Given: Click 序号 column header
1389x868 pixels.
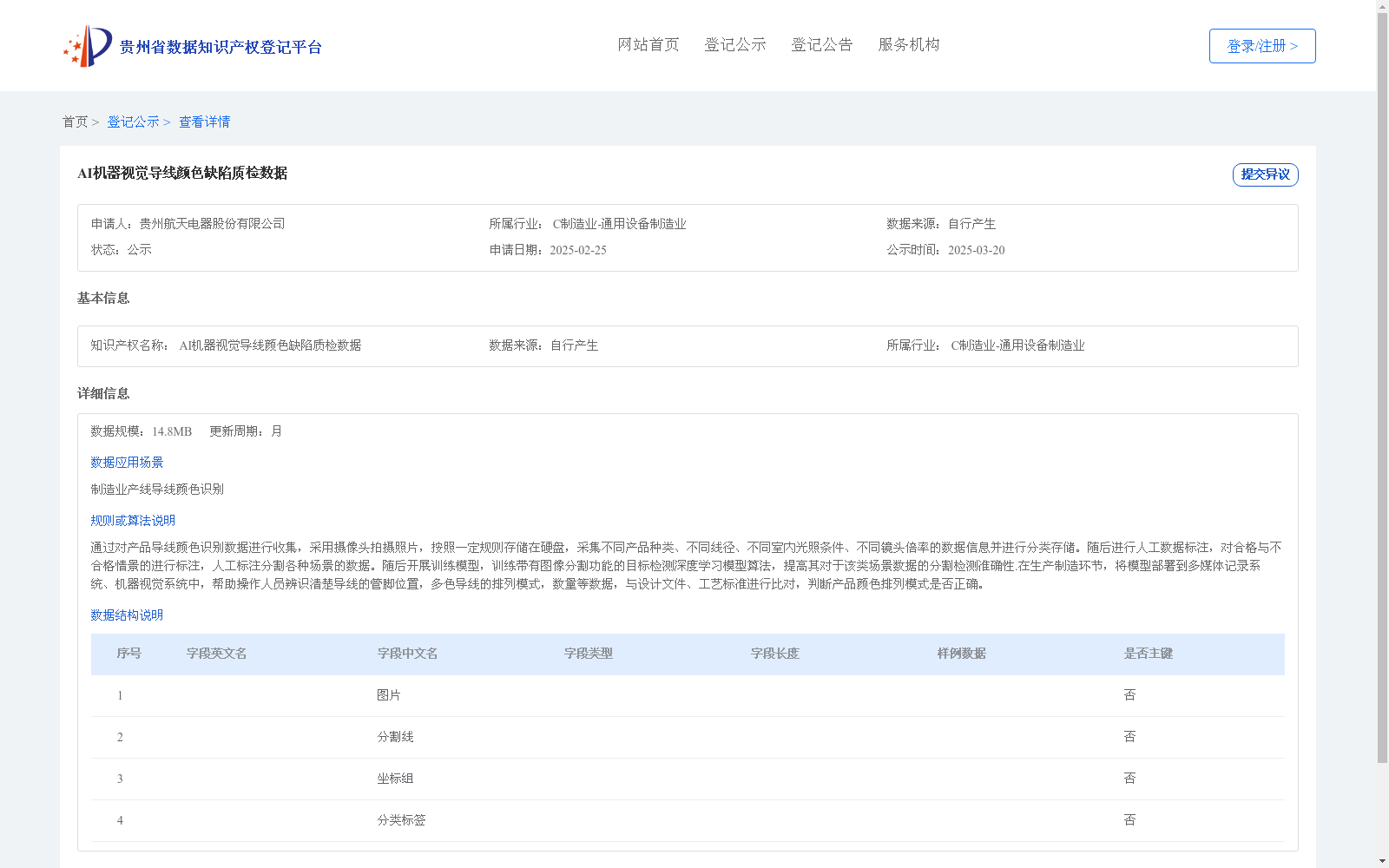Looking at the screenshot, I should (129, 654).
